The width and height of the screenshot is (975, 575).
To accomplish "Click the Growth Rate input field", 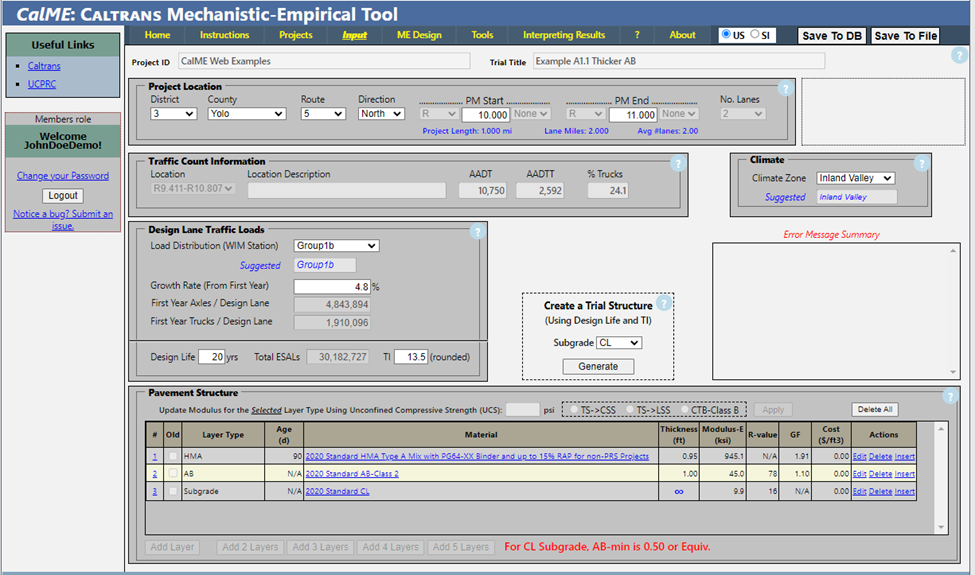I will 331,286.
